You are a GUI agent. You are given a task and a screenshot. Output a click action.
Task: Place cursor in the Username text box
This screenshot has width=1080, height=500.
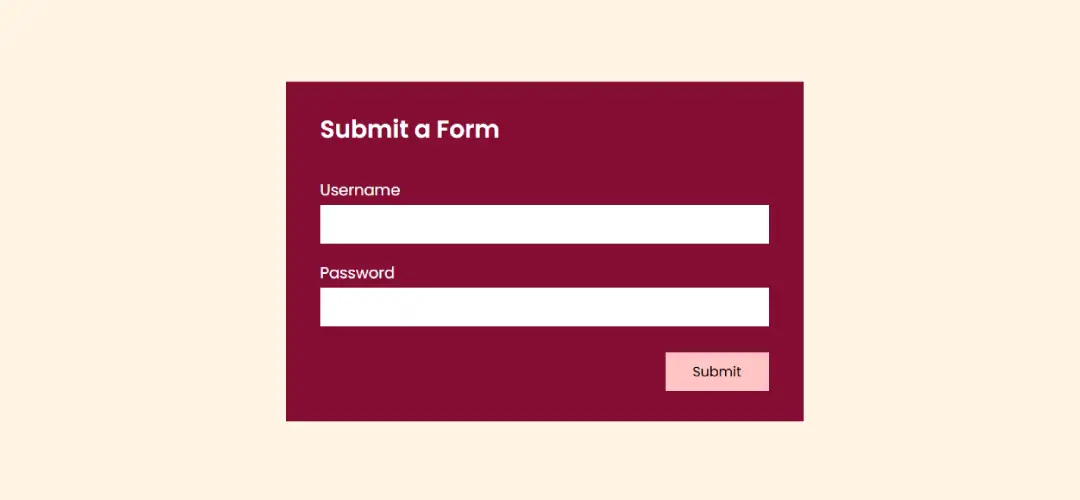click(544, 224)
